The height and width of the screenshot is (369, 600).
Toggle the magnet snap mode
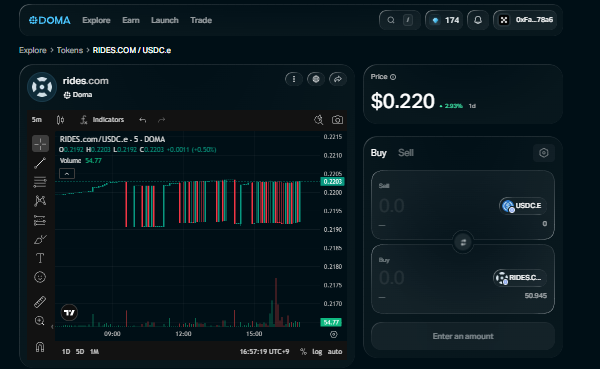[x=40, y=347]
